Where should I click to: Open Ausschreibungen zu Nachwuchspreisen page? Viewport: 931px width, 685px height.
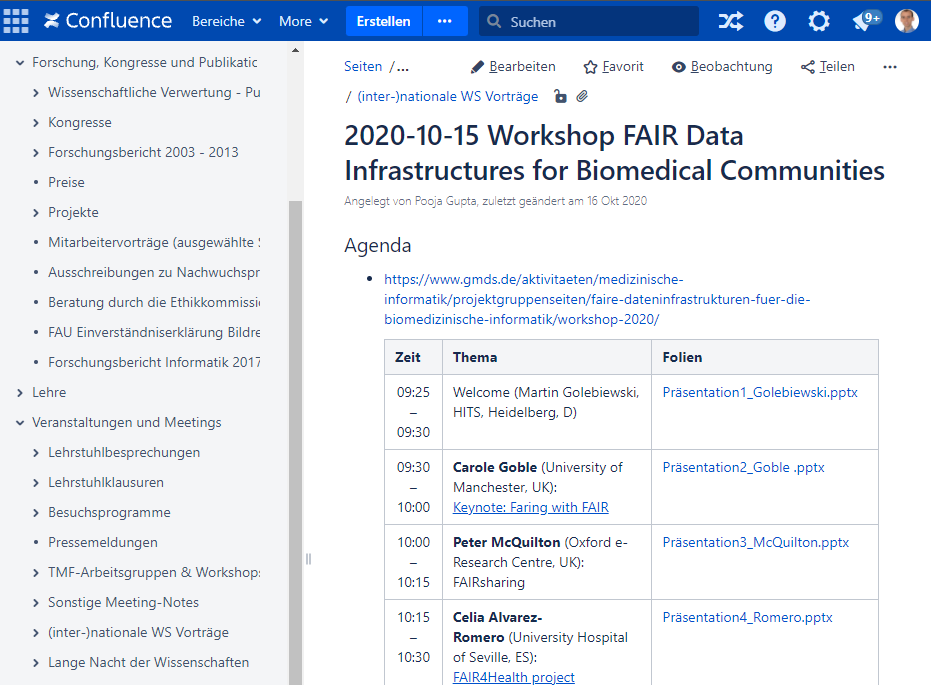click(x=154, y=272)
